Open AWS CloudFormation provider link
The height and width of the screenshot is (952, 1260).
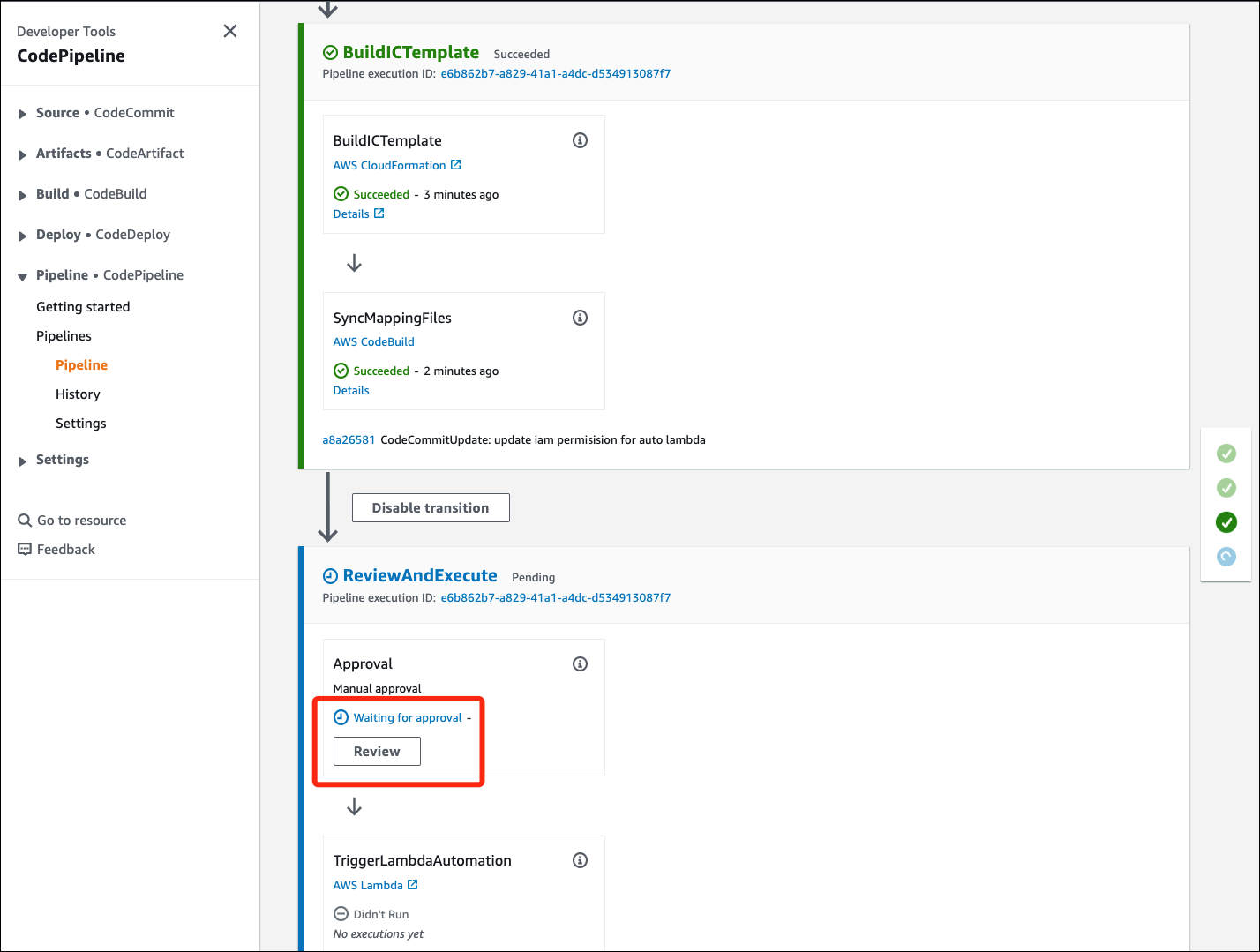(x=389, y=166)
